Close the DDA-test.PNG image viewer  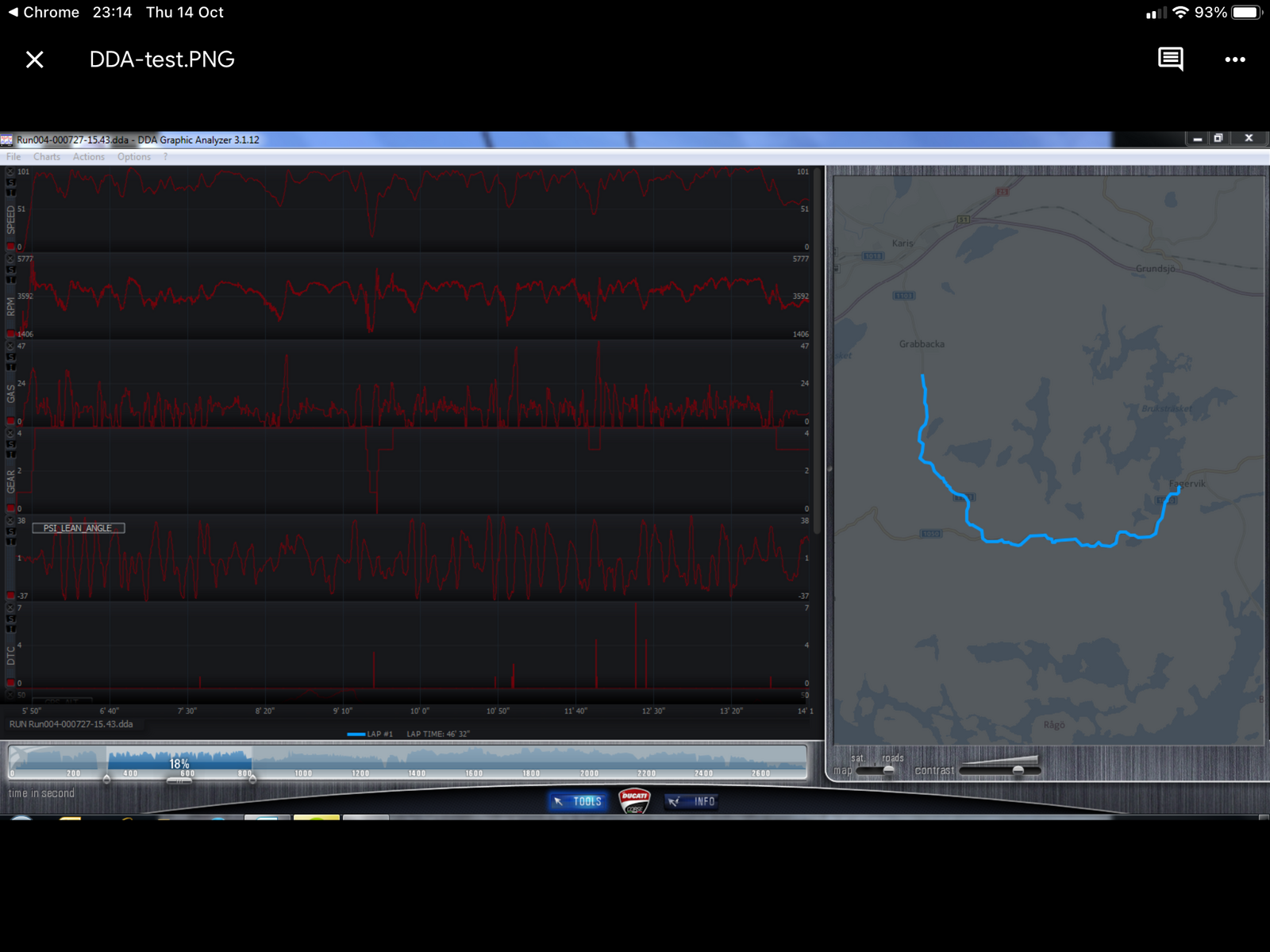point(34,59)
